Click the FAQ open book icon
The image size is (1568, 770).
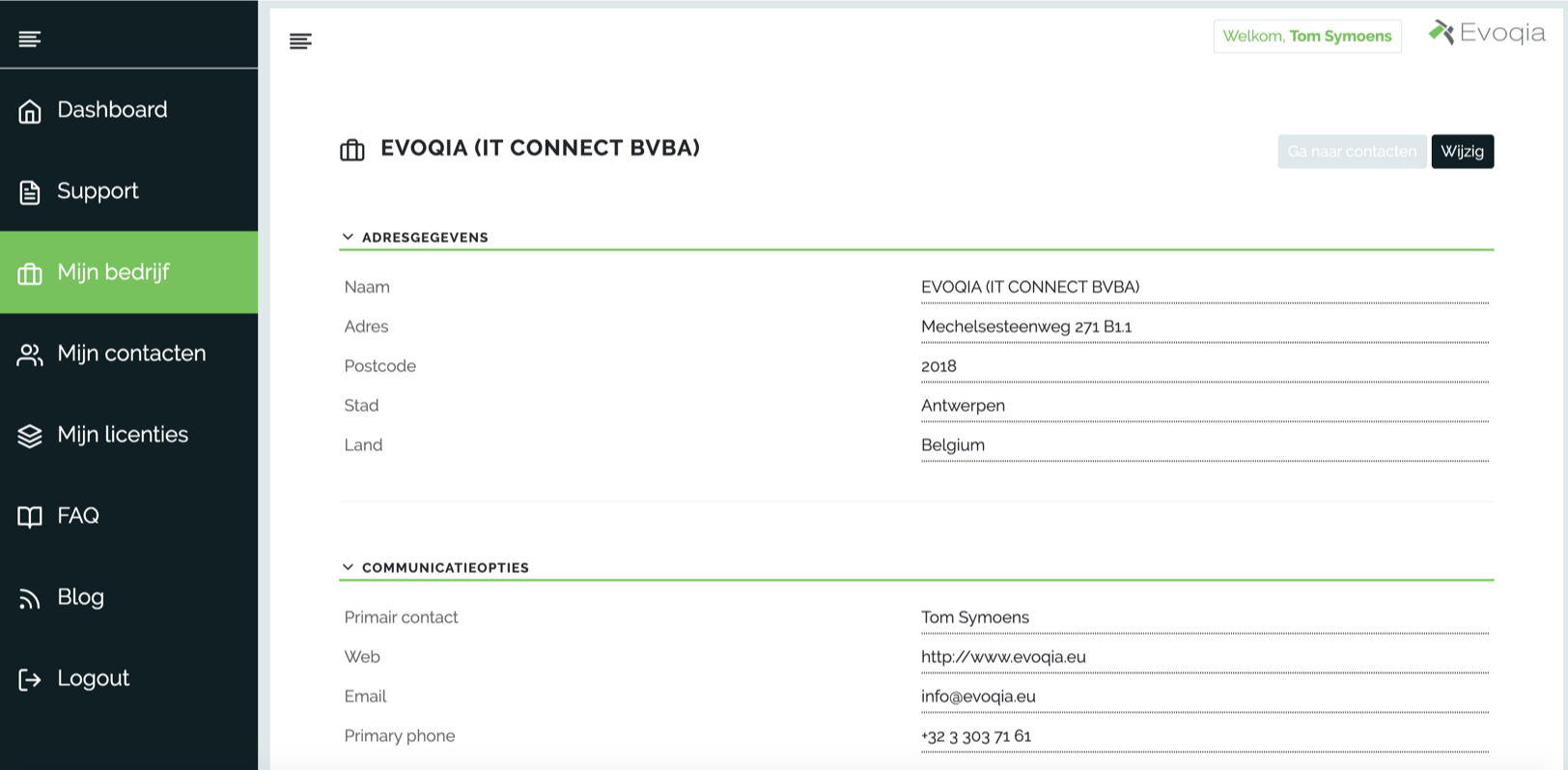click(x=30, y=517)
